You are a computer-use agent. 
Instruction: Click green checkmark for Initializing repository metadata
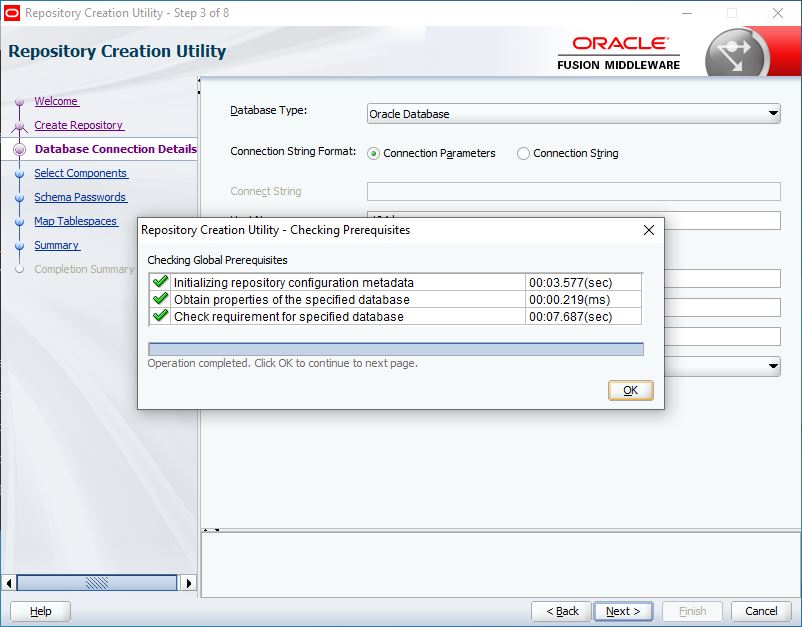click(160, 283)
